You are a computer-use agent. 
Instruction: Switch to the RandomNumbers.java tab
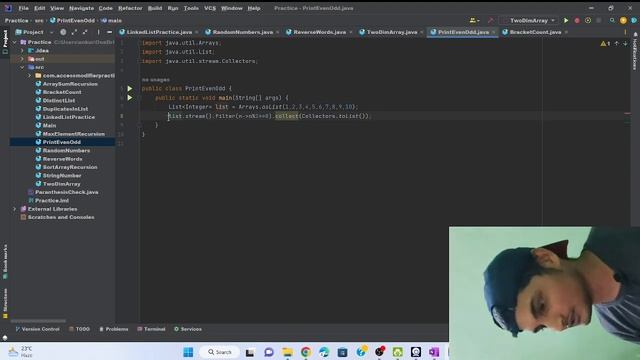(x=242, y=32)
